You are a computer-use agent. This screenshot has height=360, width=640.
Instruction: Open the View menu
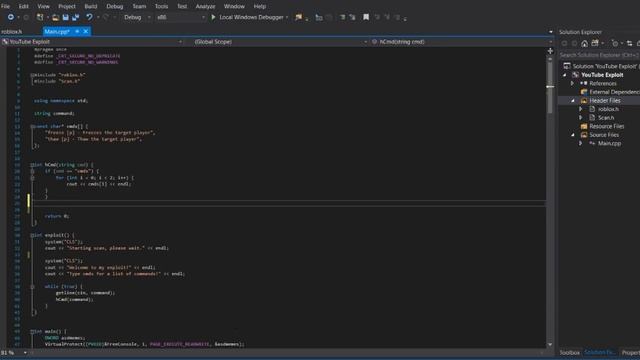point(43,6)
